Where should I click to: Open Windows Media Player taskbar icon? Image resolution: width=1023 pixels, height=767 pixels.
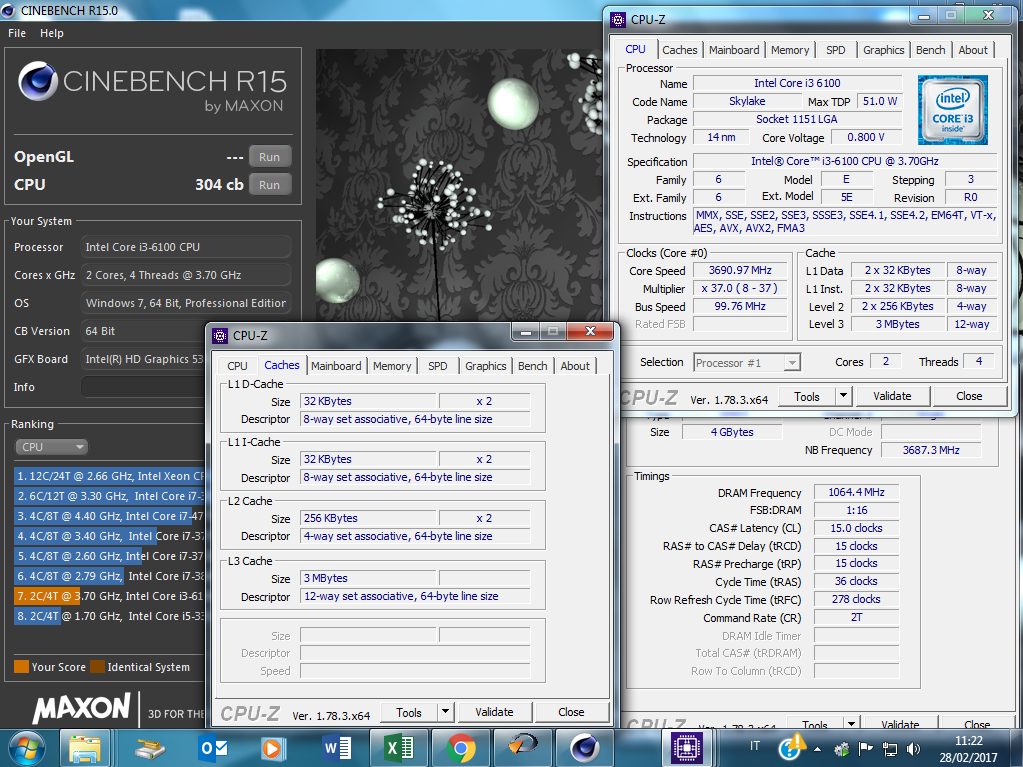point(274,748)
